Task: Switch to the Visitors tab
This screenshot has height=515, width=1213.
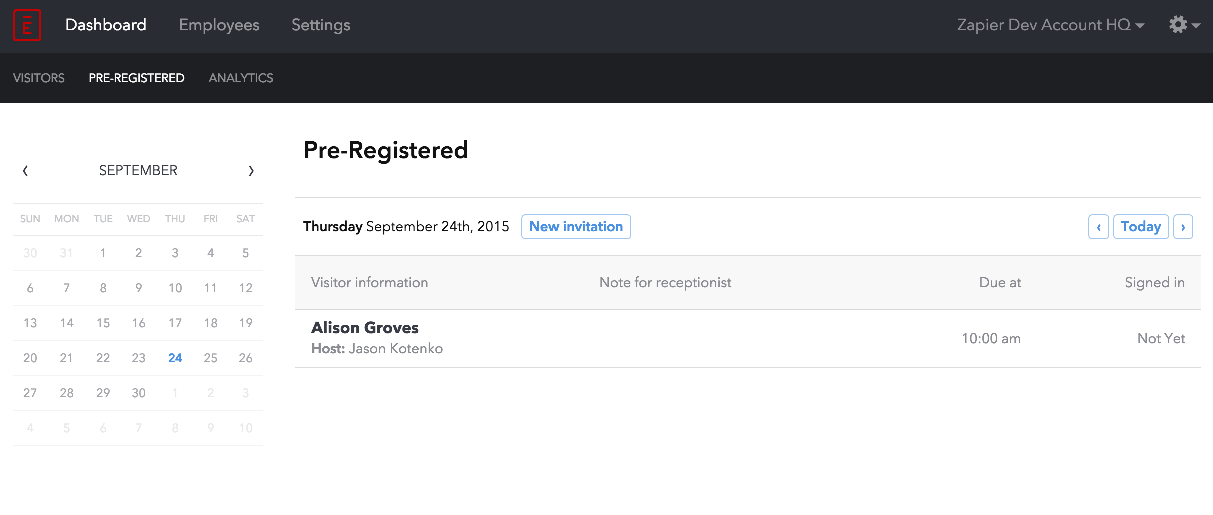Action: (39, 78)
